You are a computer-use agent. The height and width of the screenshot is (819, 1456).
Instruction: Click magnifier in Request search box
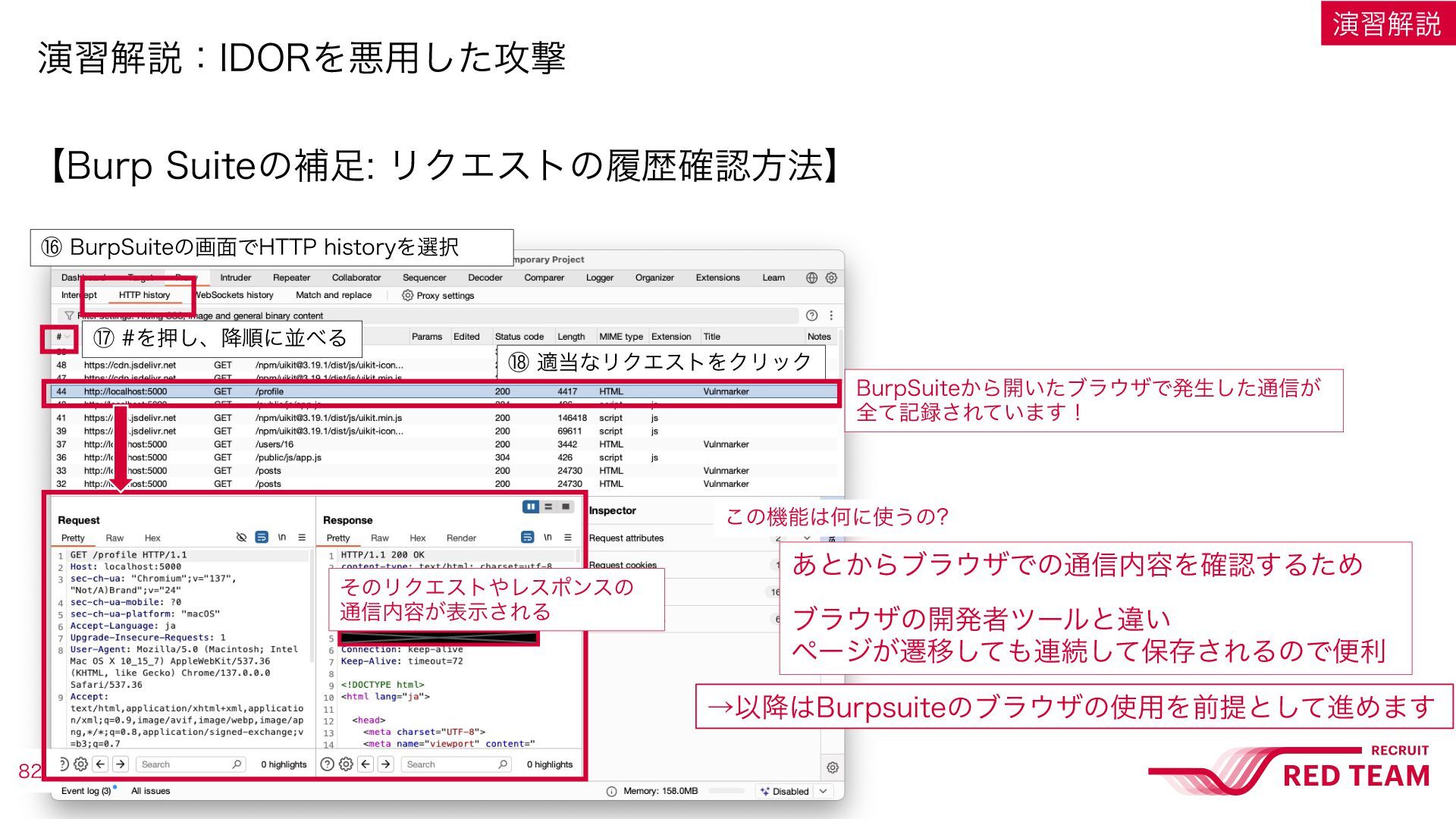237,764
